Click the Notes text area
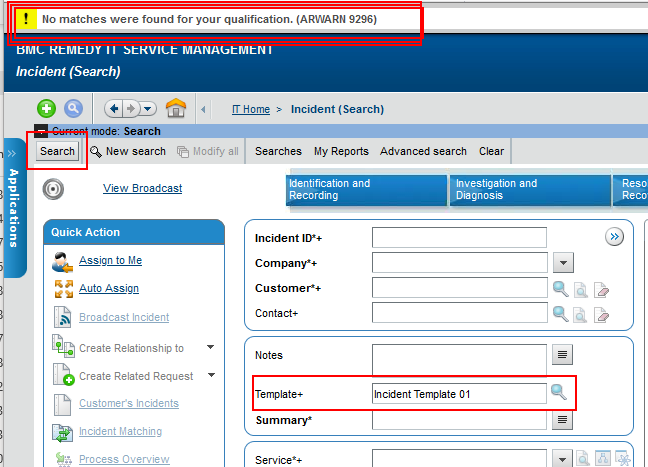This screenshot has height=467, width=648. (x=459, y=360)
